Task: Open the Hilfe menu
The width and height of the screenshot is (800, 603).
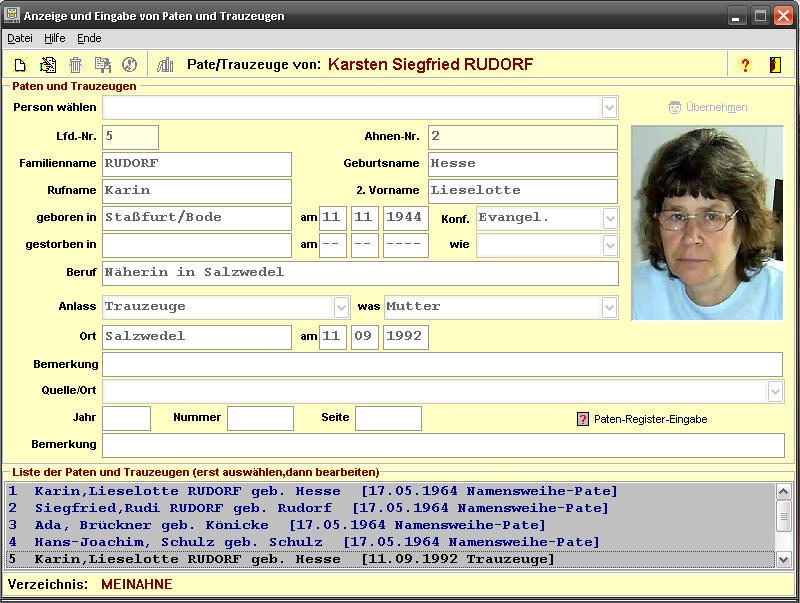Action: click(x=55, y=38)
